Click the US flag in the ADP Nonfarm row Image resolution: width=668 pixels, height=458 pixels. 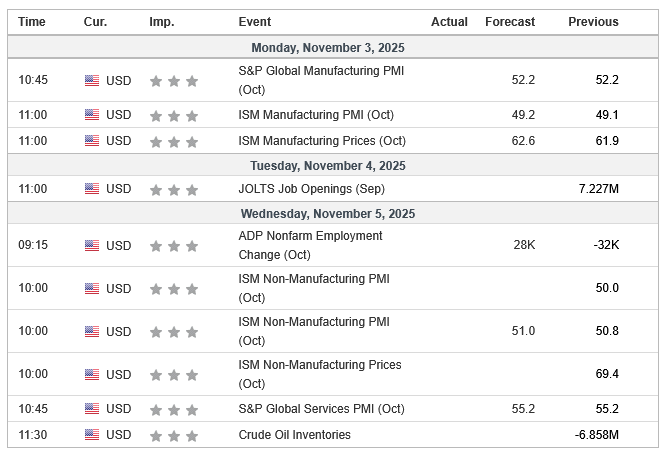pyautogui.click(x=92, y=245)
